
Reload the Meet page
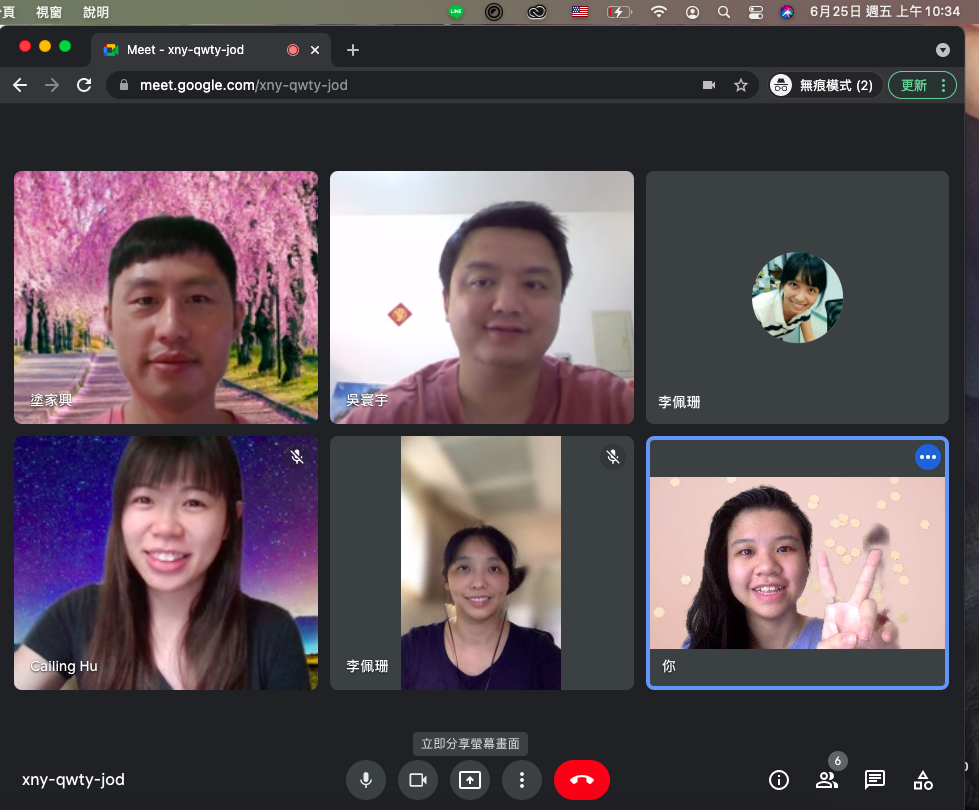click(x=84, y=85)
